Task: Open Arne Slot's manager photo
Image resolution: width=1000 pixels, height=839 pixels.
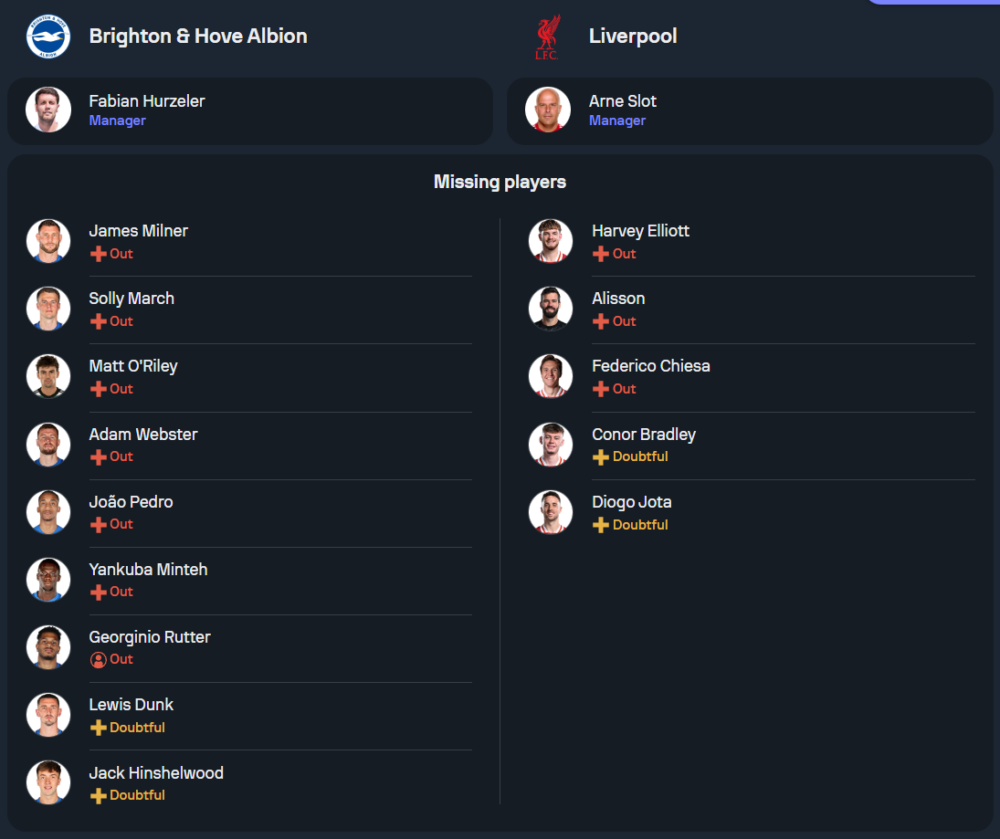Action: pyautogui.click(x=548, y=110)
